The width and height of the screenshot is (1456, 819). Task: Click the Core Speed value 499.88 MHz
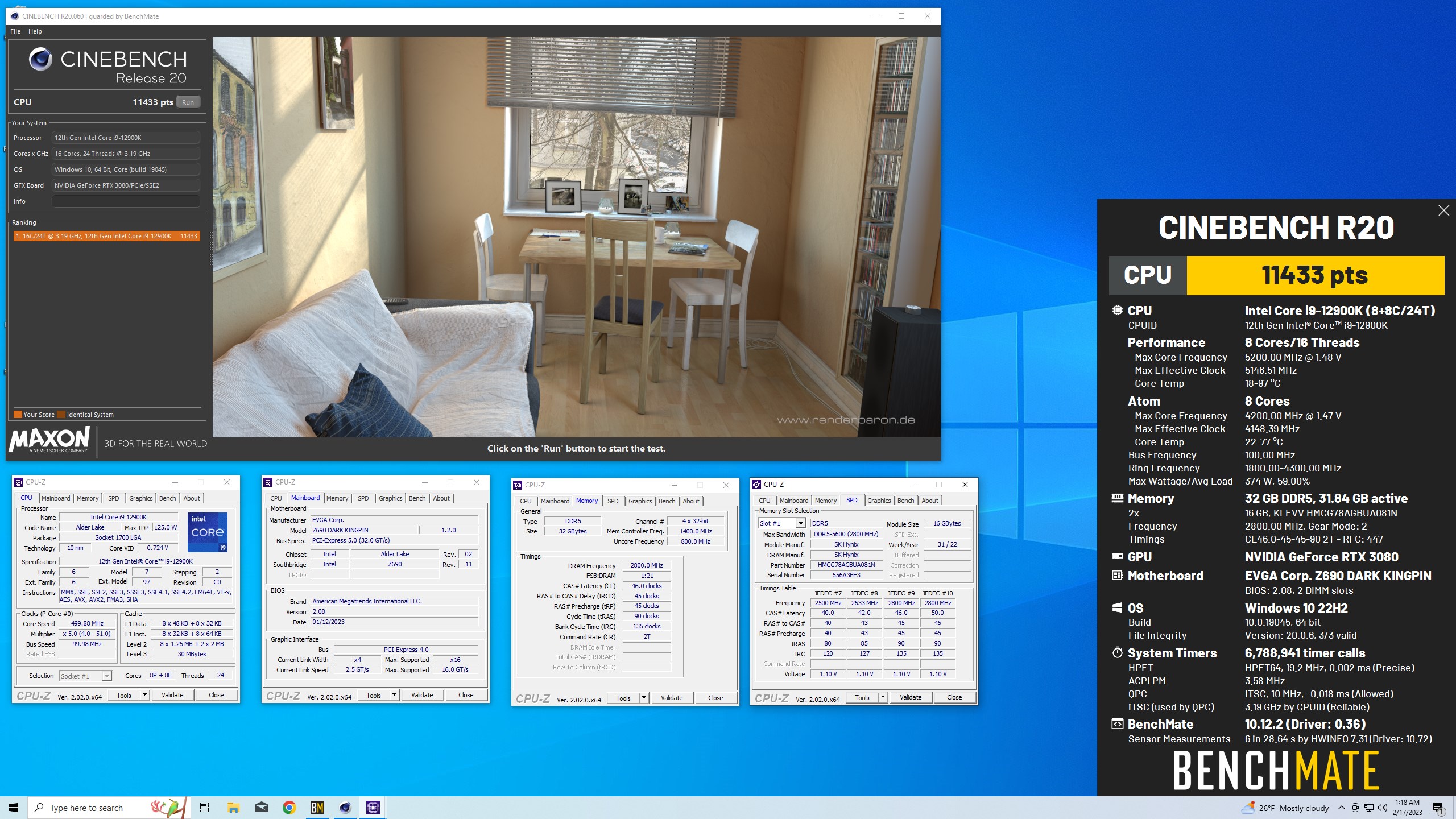coord(87,624)
